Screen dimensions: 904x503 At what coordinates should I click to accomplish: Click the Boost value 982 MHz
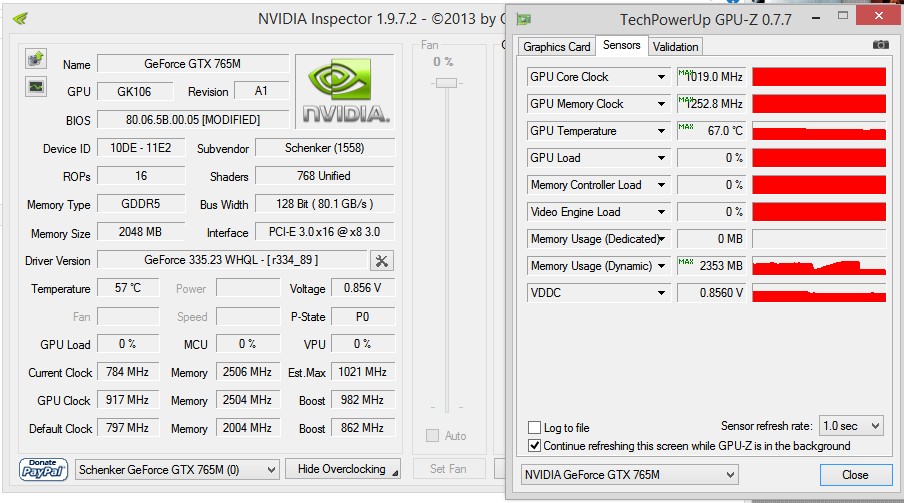[363, 400]
